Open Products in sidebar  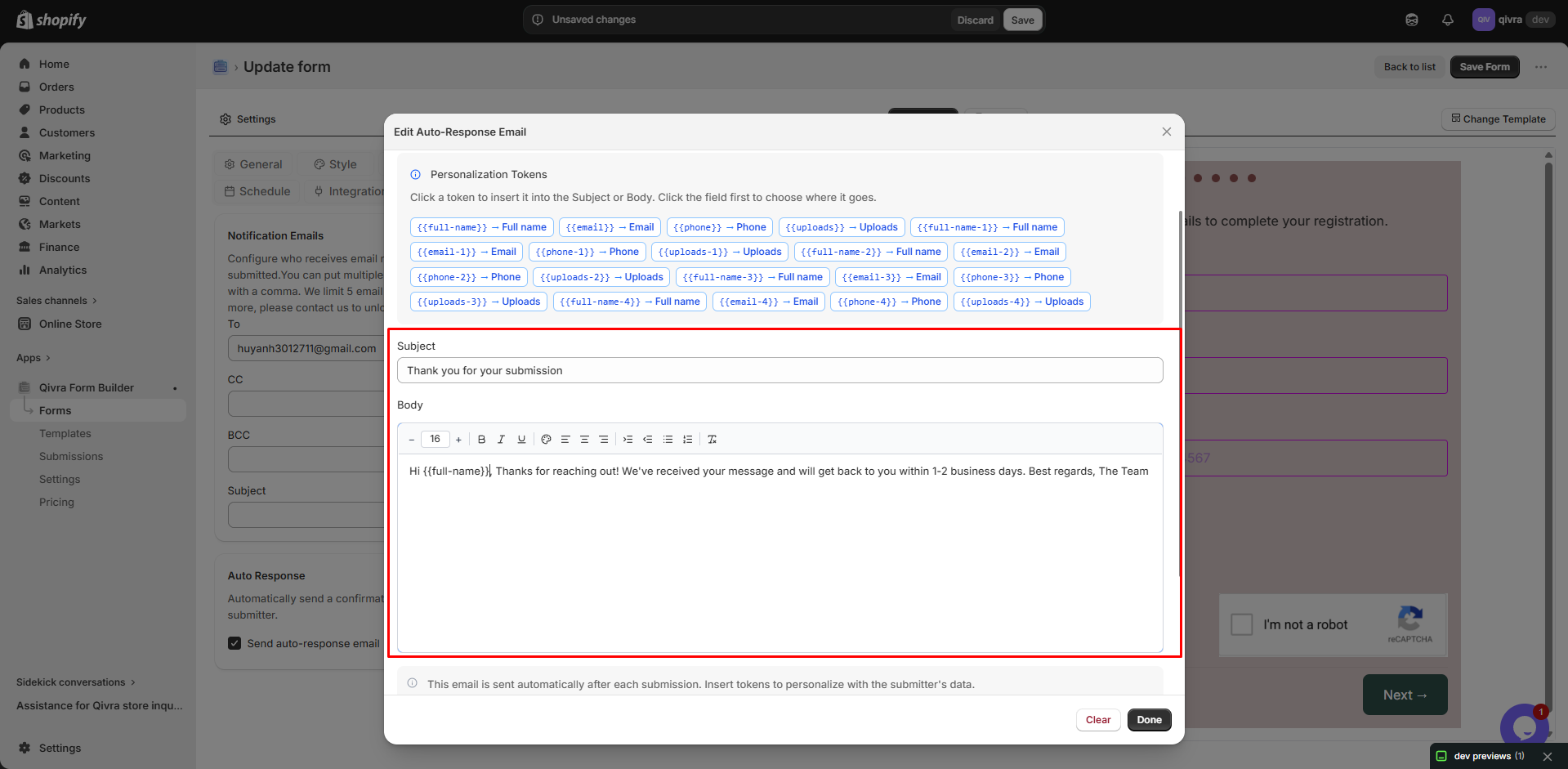click(x=62, y=110)
